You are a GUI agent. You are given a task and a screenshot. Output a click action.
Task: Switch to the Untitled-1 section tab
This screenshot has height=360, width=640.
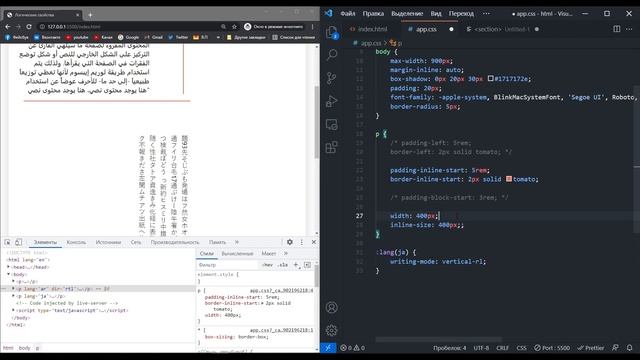point(502,29)
